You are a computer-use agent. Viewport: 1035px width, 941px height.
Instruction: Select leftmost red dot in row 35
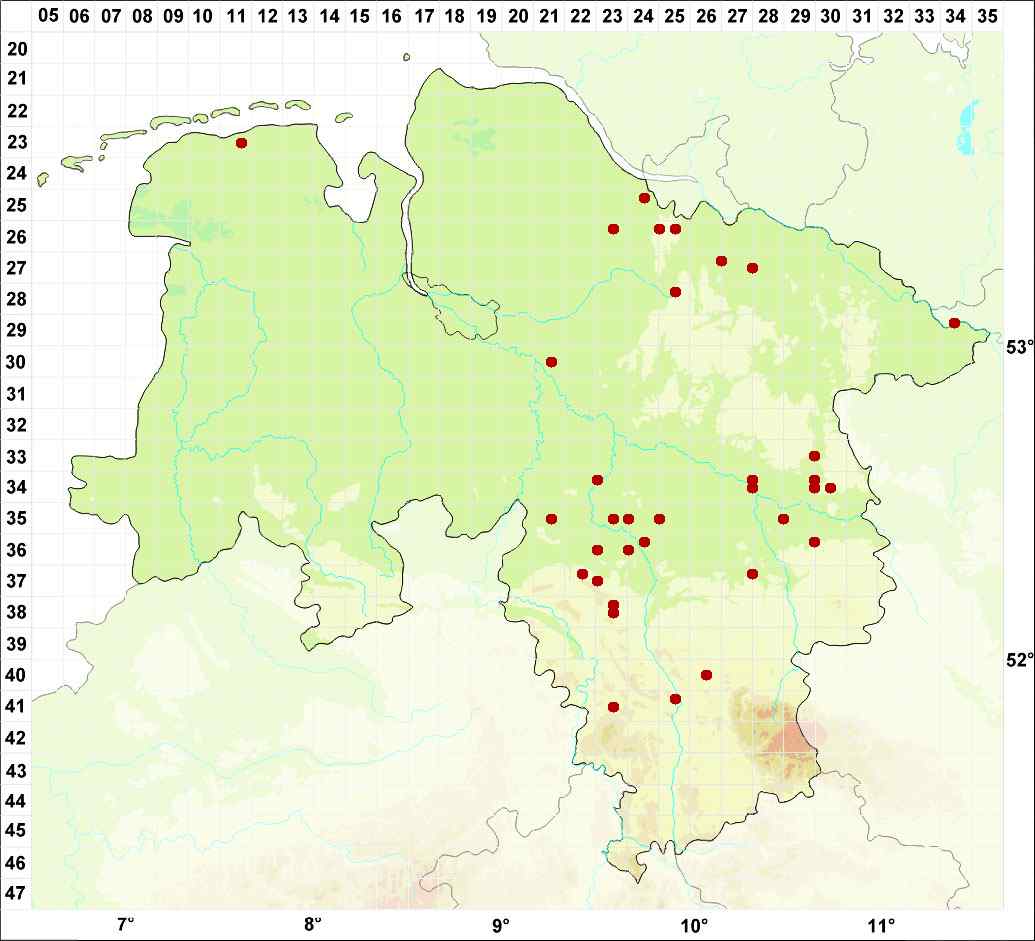click(552, 519)
